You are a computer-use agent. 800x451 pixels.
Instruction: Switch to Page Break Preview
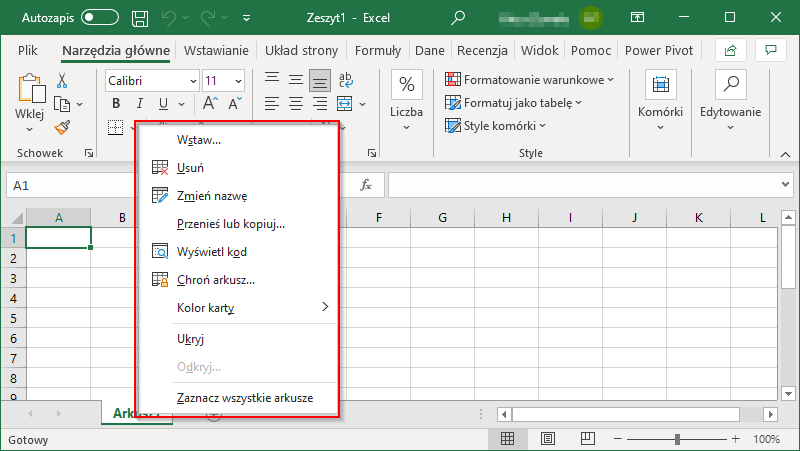pos(588,439)
